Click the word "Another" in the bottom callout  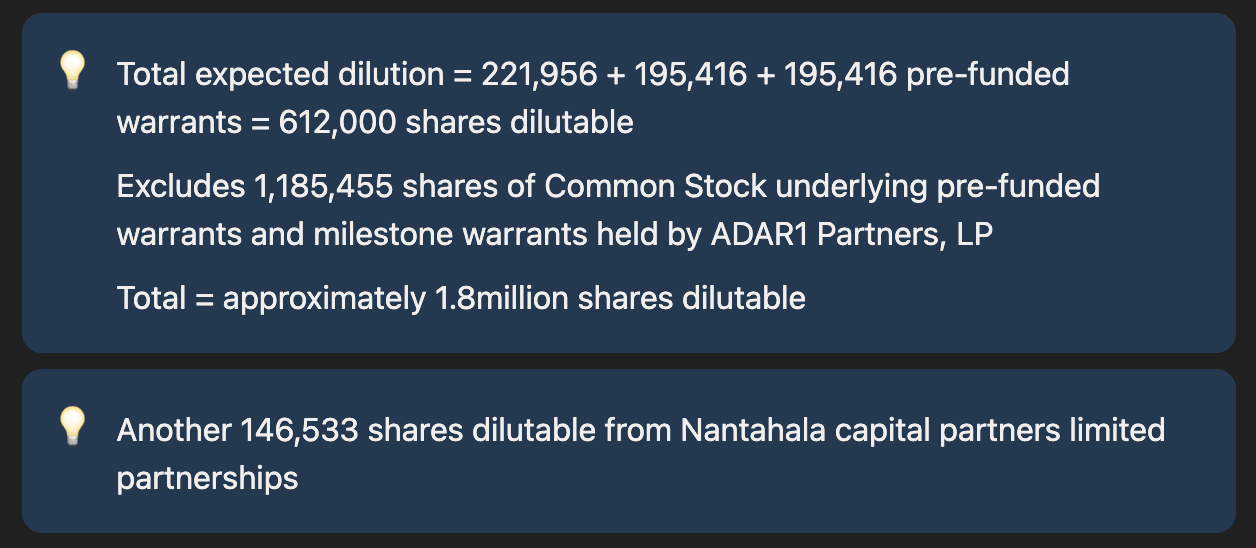[174, 430]
